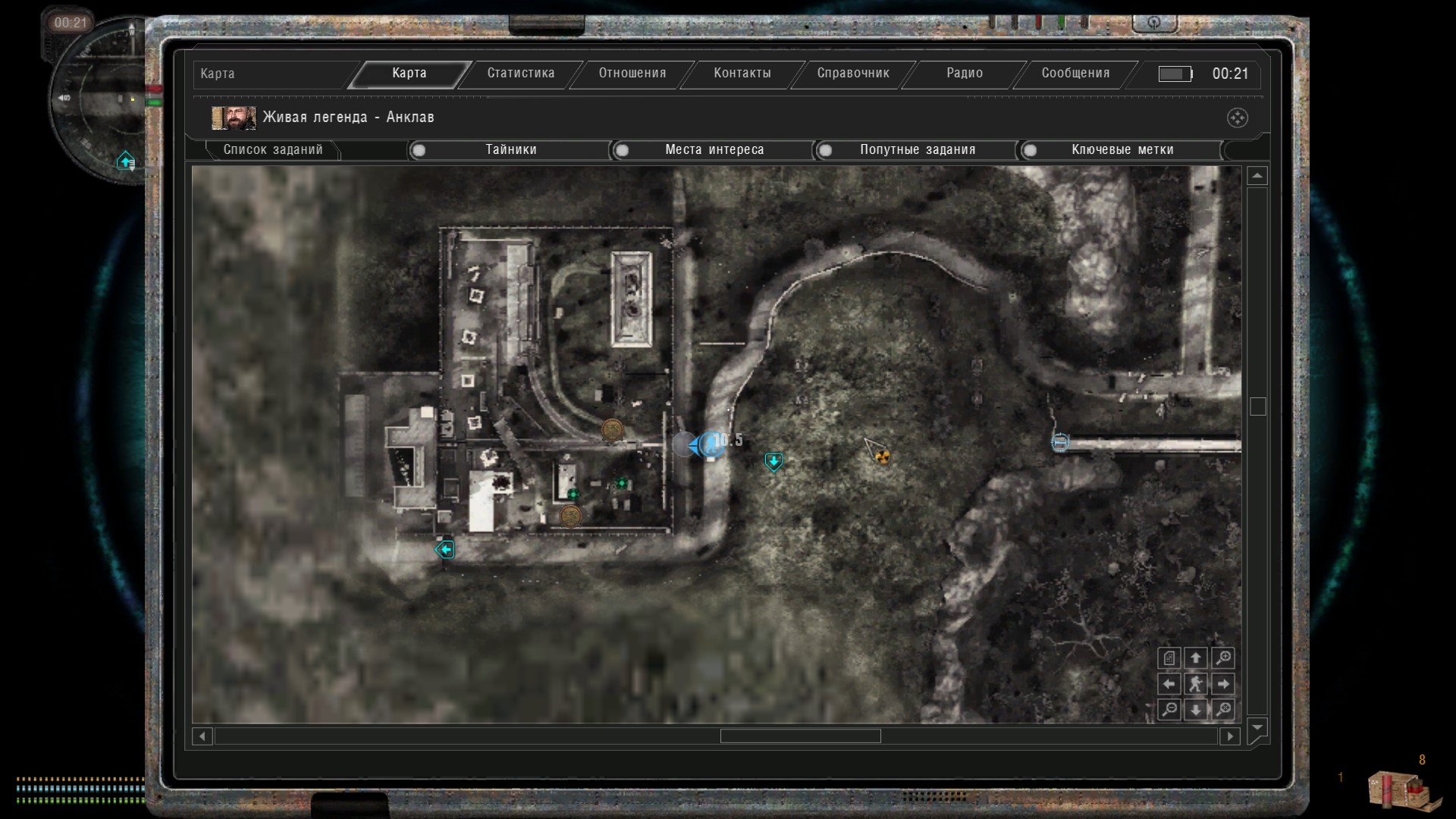Zoom out with magnifier minus button
The height and width of the screenshot is (819, 1456).
[x=1169, y=710]
